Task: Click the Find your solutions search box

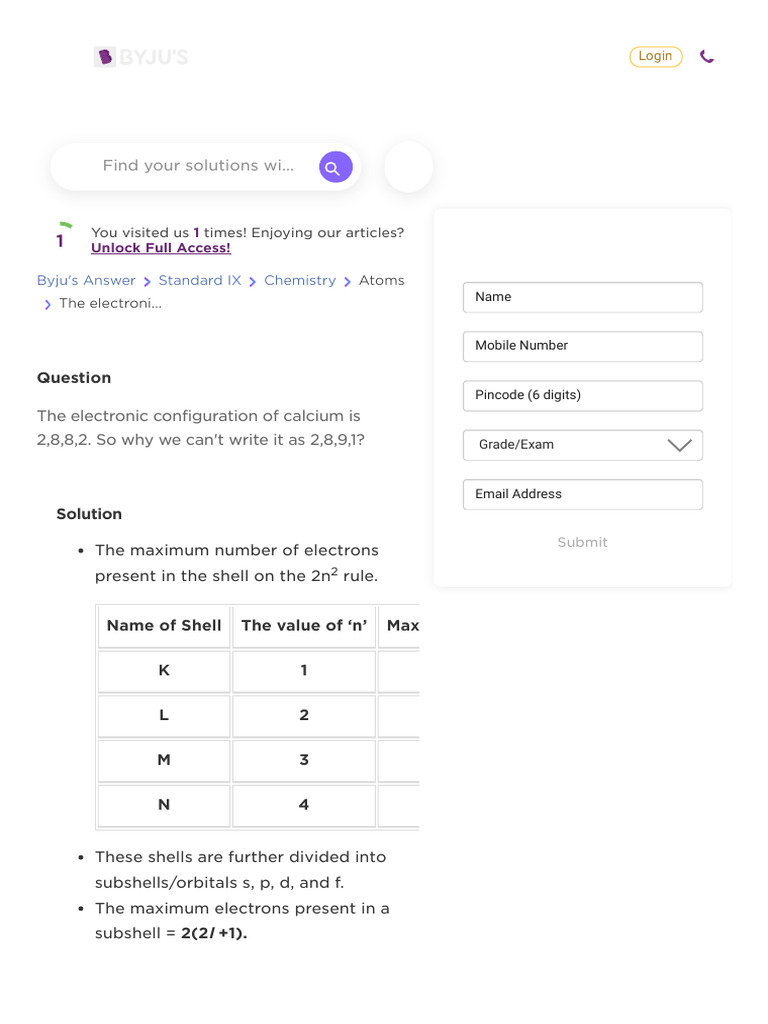Action: [198, 166]
